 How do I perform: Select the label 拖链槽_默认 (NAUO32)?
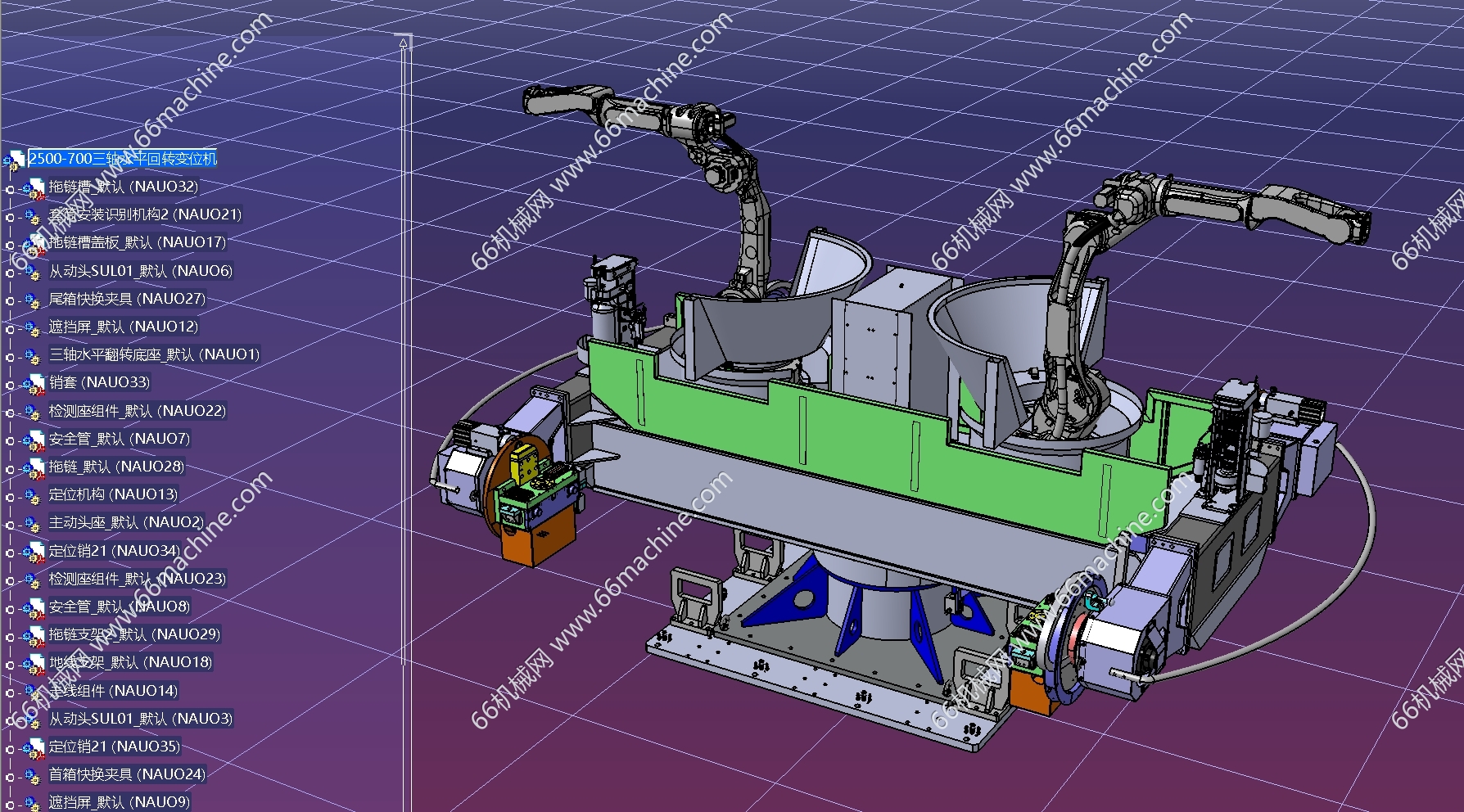[x=124, y=187]
